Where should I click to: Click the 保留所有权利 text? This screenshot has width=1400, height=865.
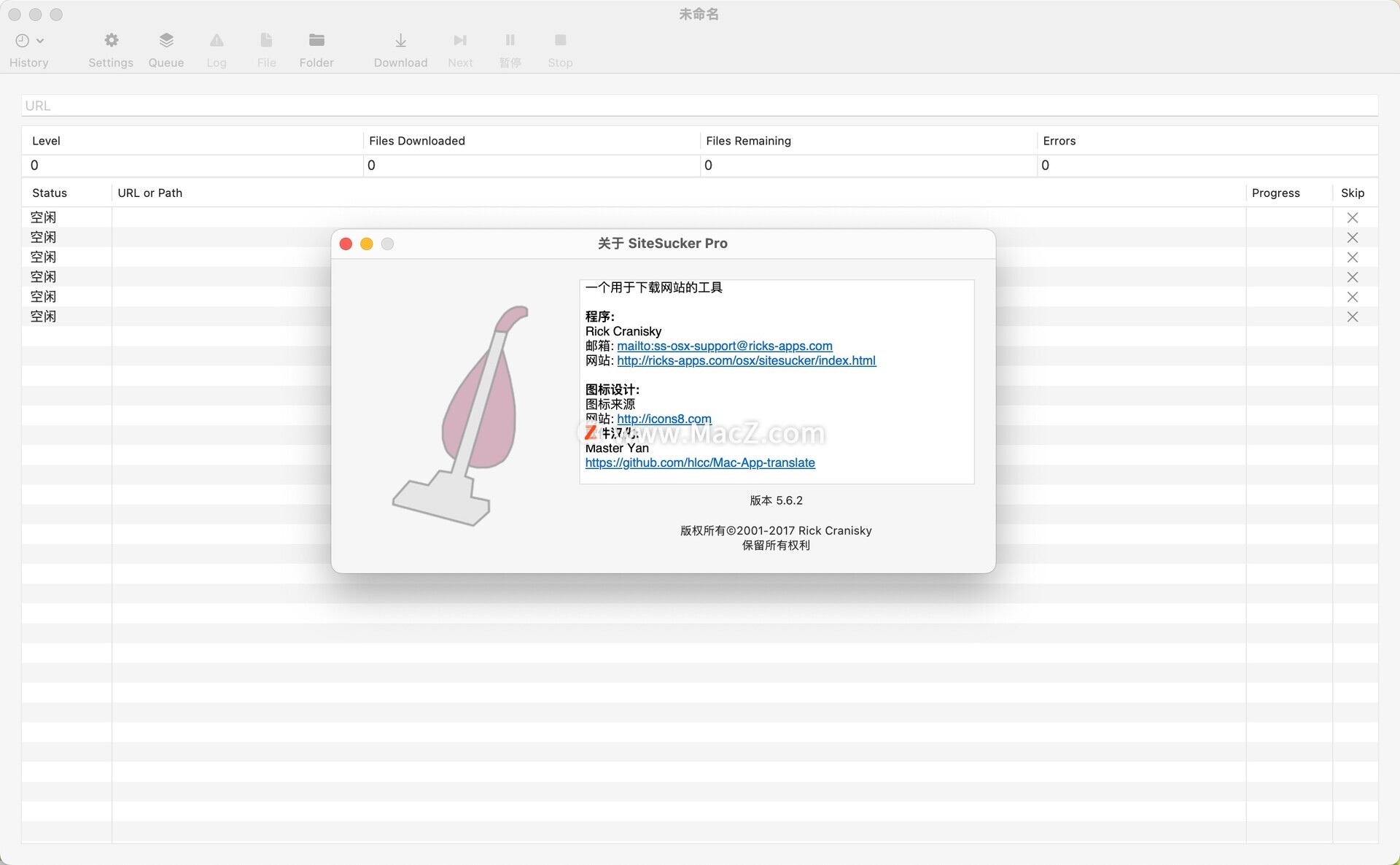coord(776,545)
